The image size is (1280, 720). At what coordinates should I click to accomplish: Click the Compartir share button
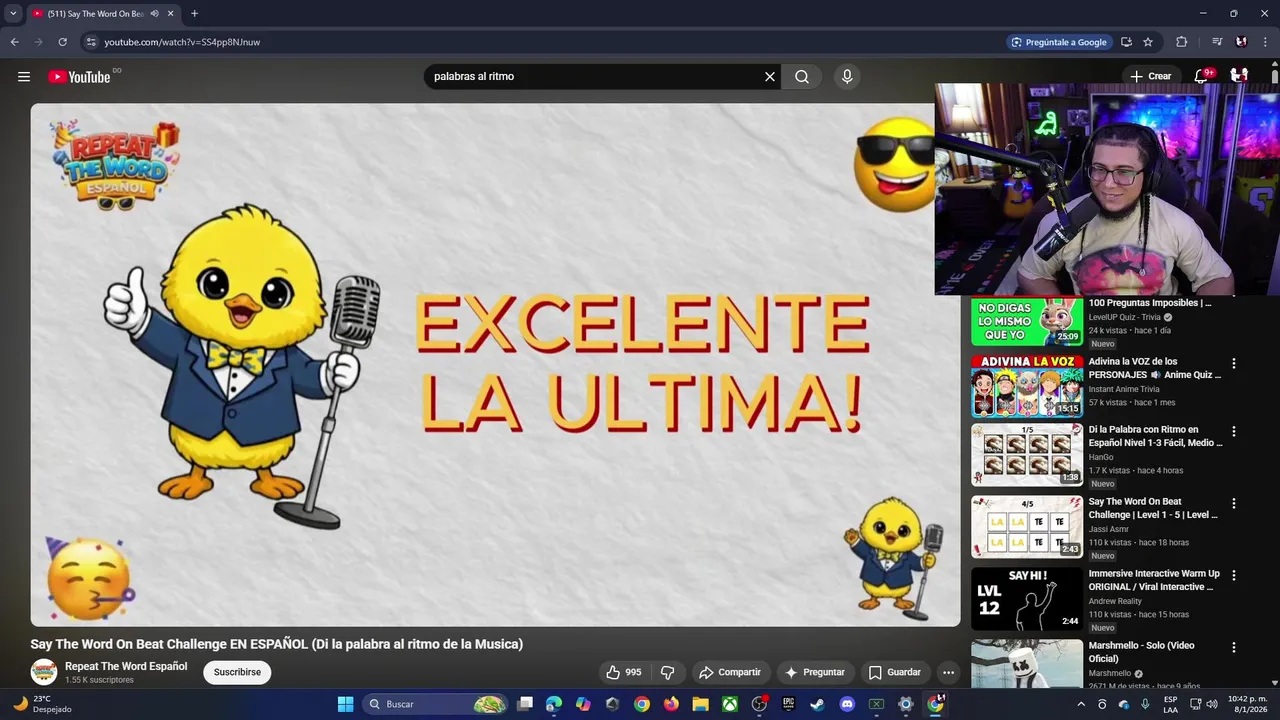pyautogui.click(x=730, y=672)
